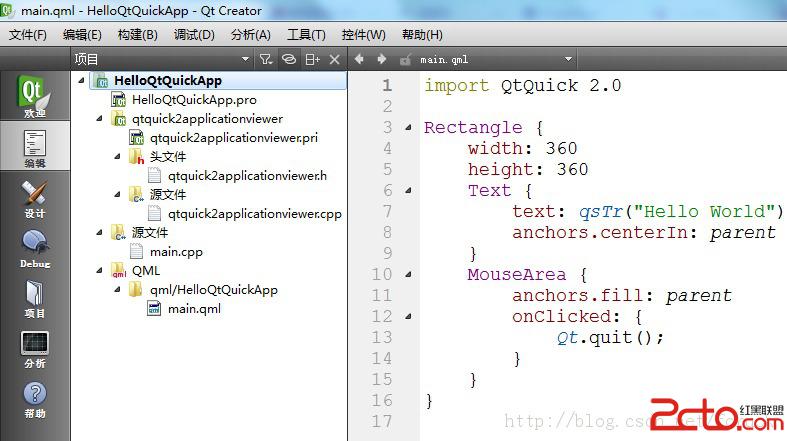
Task: Collapse the 源文件 folder containing main.cpp
Action: pyautogui.click(x=99, y=232)
